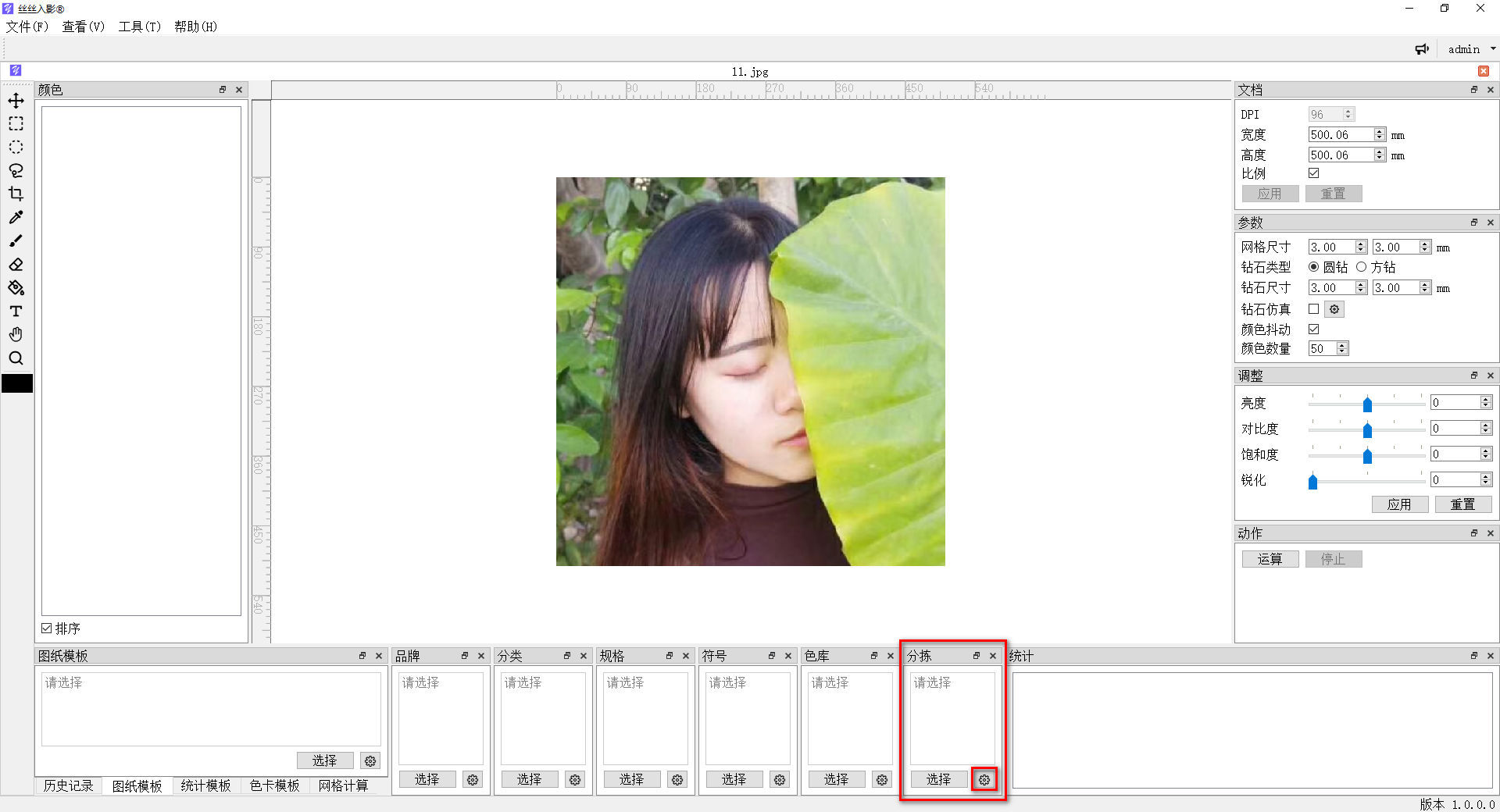Open settings gear in 分拣 panel

(984, 779)
